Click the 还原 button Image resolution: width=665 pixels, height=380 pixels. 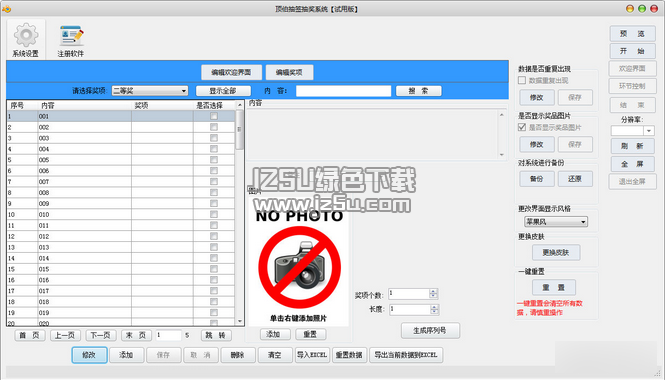pyautogui.click(x=575, y=179)
